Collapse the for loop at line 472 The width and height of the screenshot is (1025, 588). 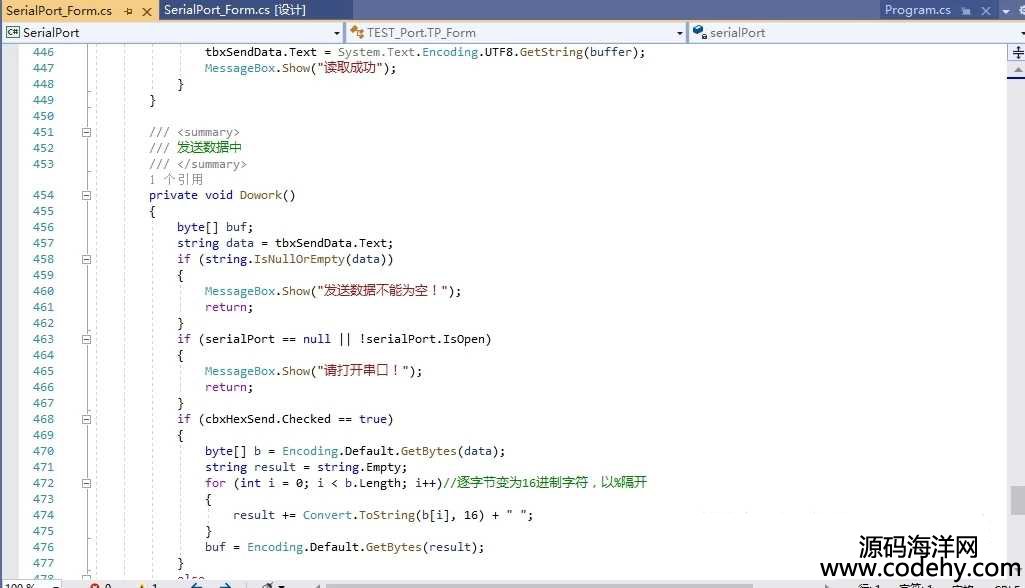(86, 483)
